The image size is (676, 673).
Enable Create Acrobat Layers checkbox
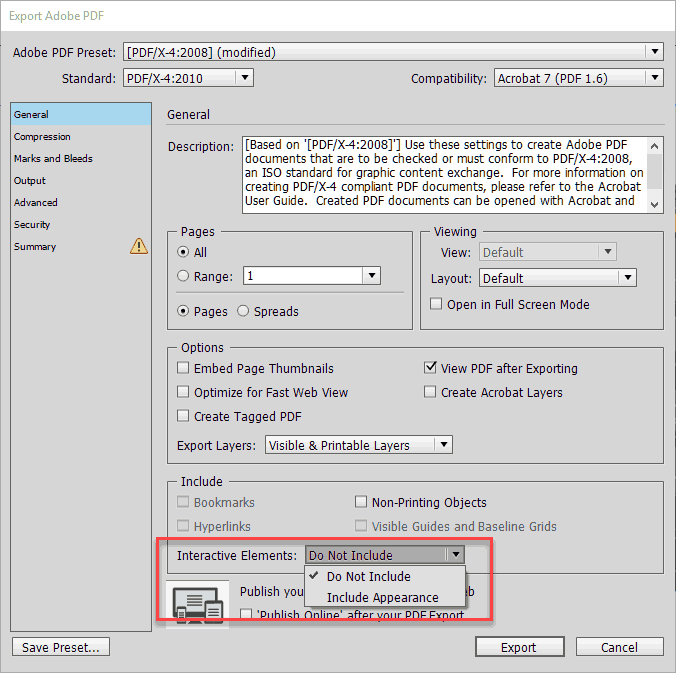(430, 392)
